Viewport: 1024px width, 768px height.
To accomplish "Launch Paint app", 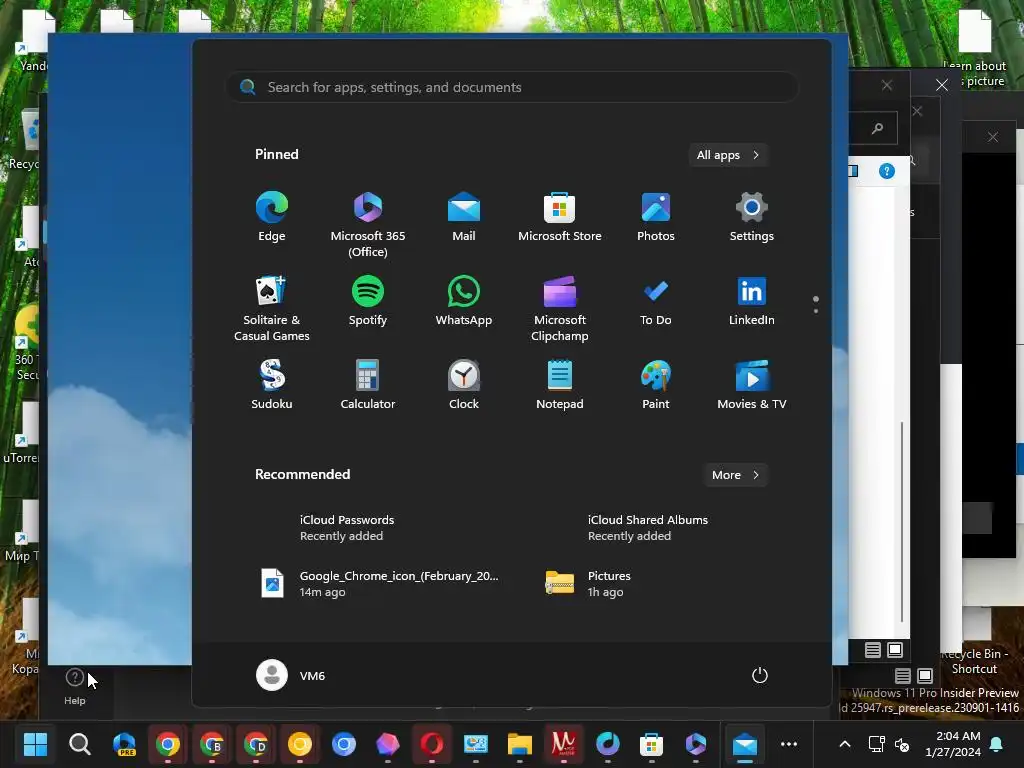I will pos(656,385).
